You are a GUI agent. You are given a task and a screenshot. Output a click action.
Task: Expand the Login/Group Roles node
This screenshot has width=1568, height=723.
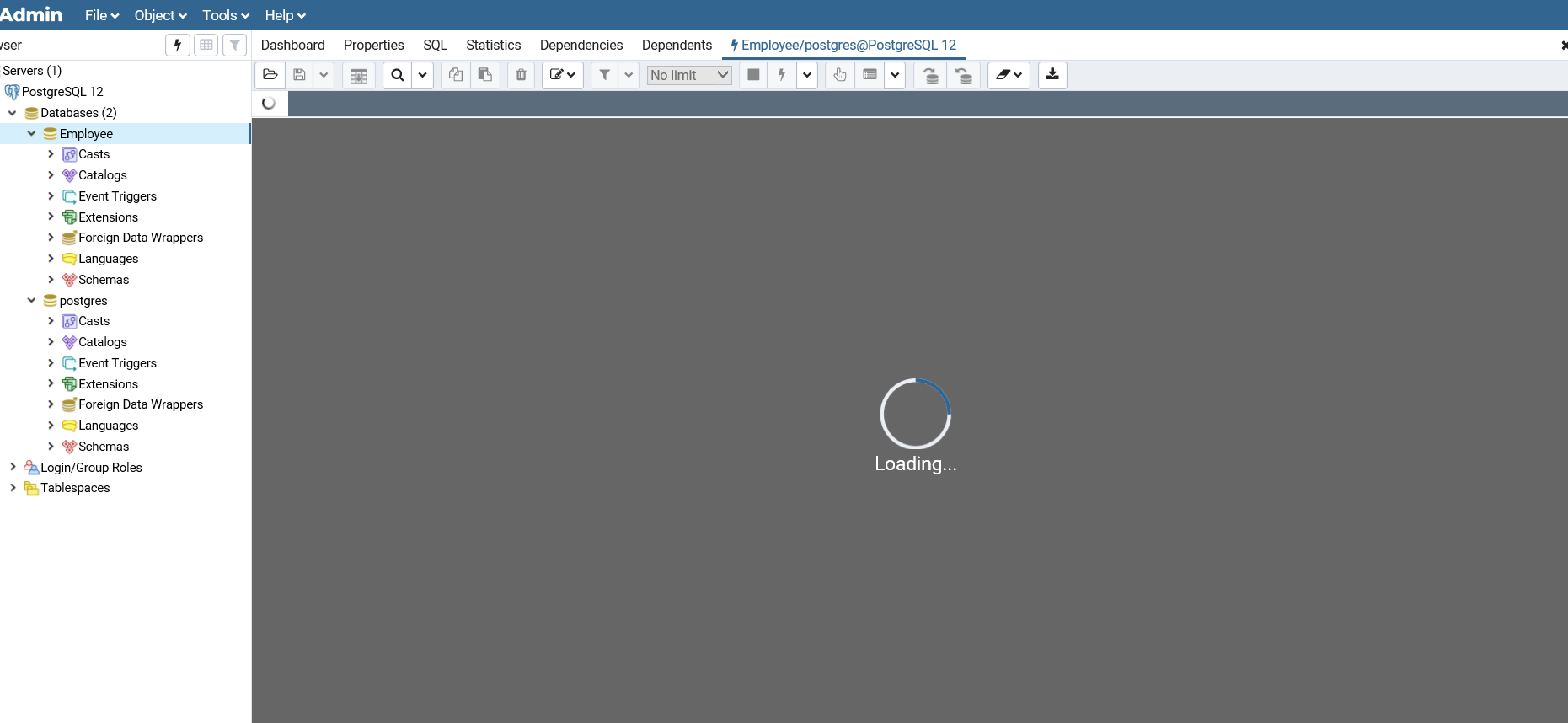pos(13,467)
